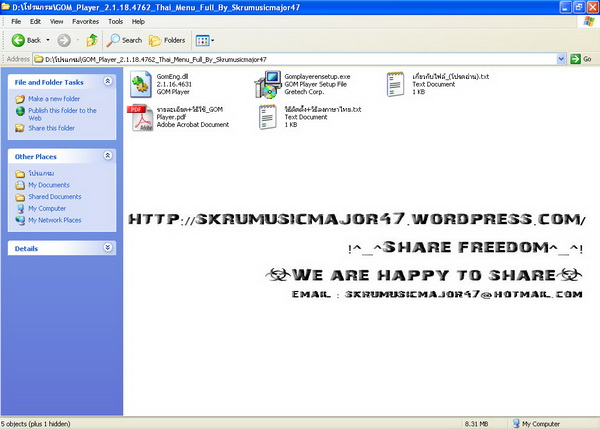Click the "File and Folder Tasks" header

point(49,82)
